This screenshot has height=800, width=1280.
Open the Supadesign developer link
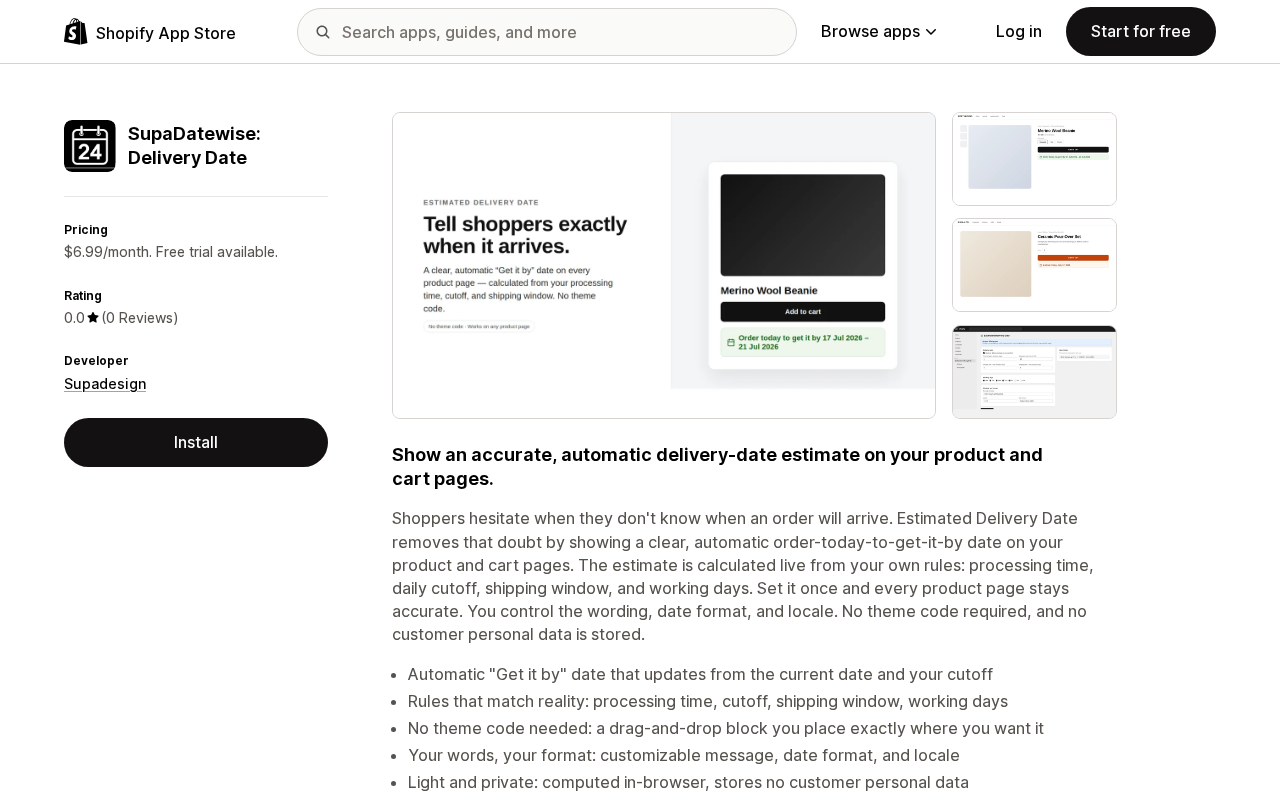tap(105, 384)
